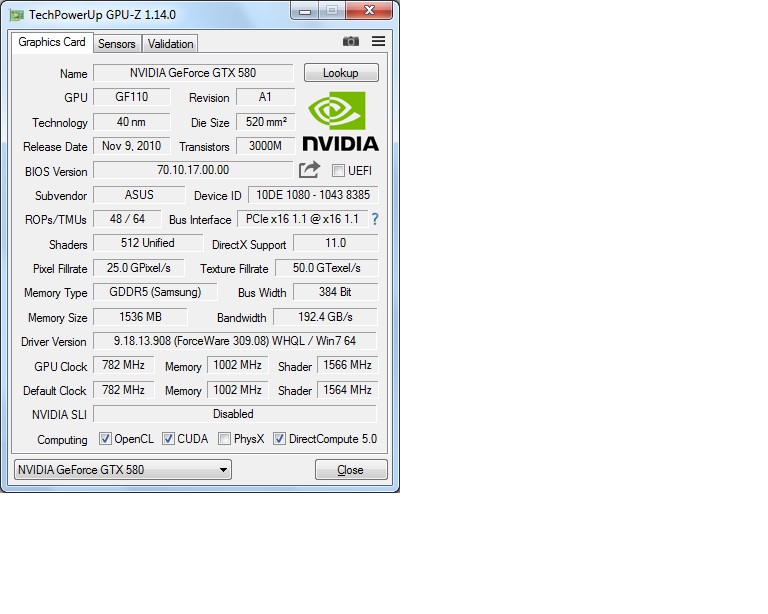Click the Name field NVIDIA GeForce GTX 580

[193, 73]
